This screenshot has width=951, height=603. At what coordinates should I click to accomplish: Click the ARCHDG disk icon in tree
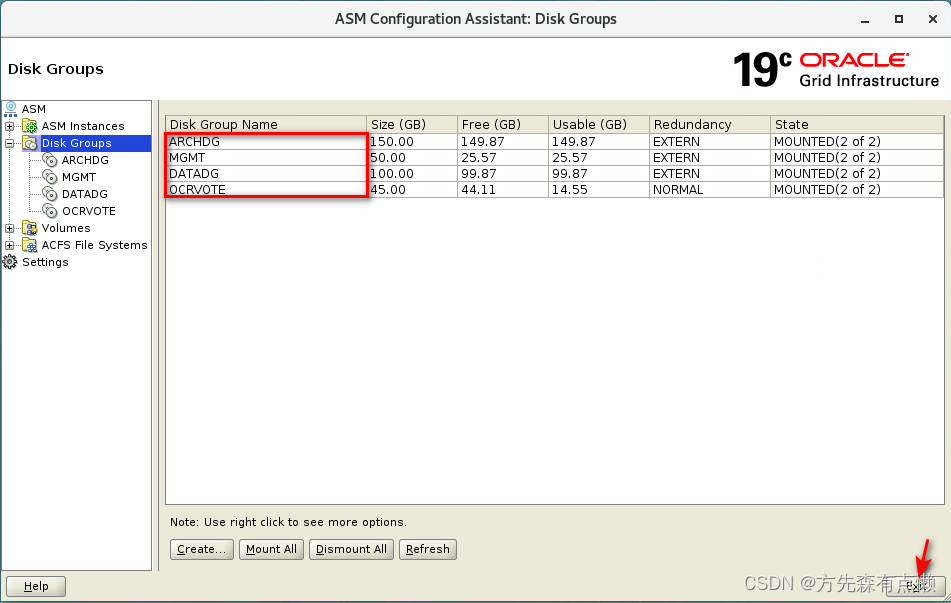[50, 160]
